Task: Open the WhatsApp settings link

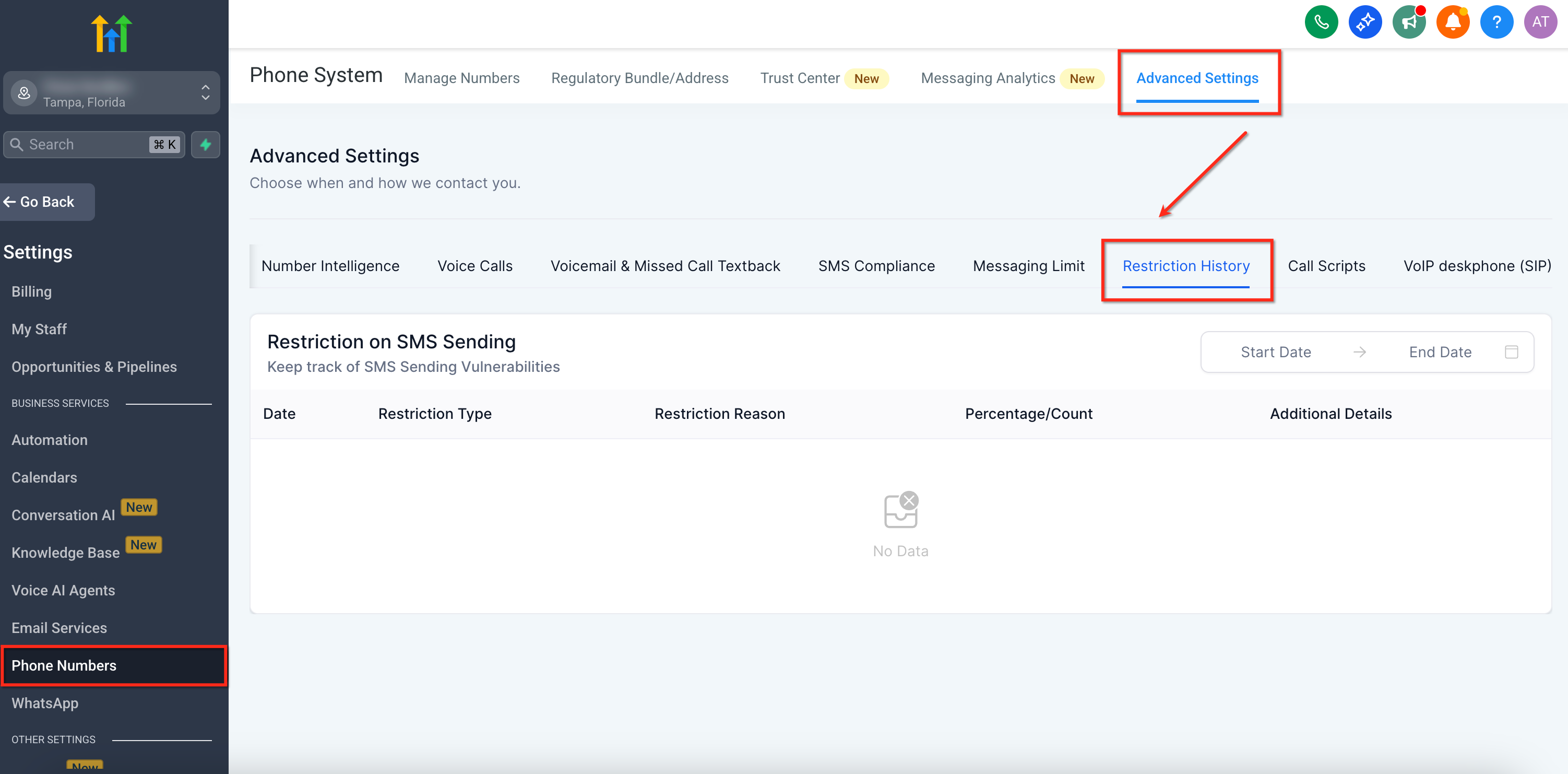Action: pyautogui.click(x=45, y=703)
